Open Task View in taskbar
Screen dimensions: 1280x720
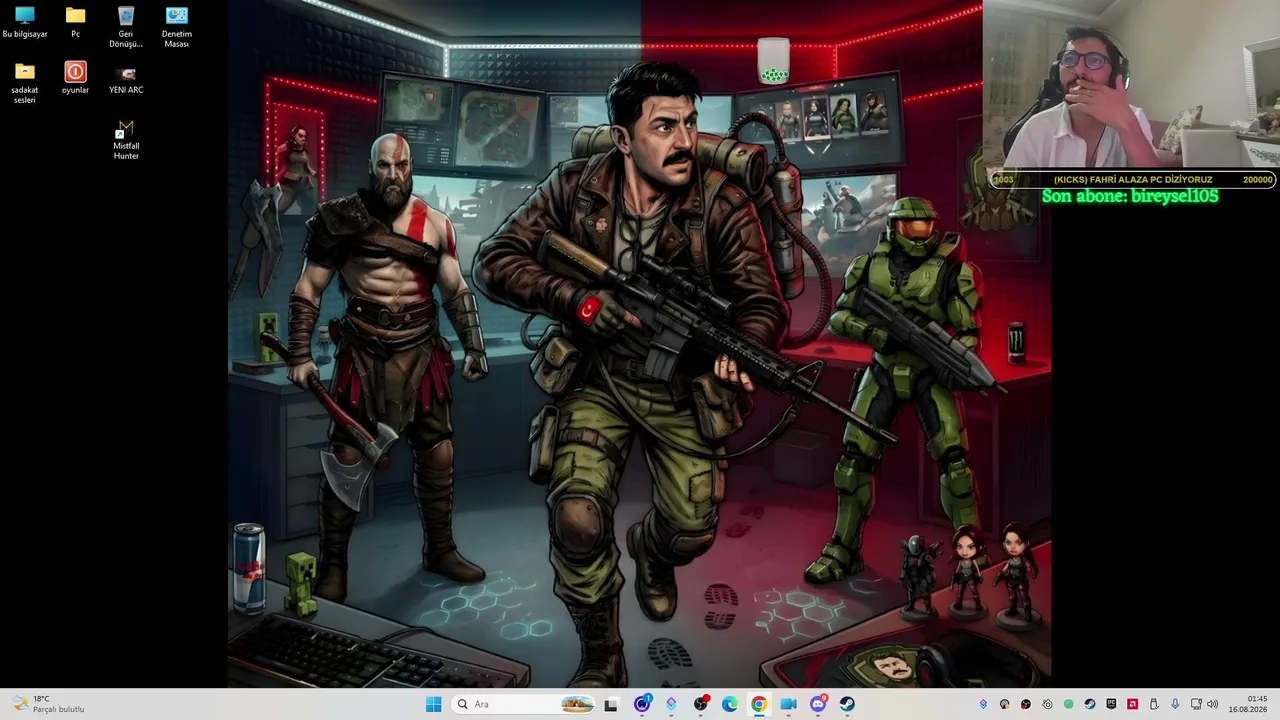pos(611,704)
